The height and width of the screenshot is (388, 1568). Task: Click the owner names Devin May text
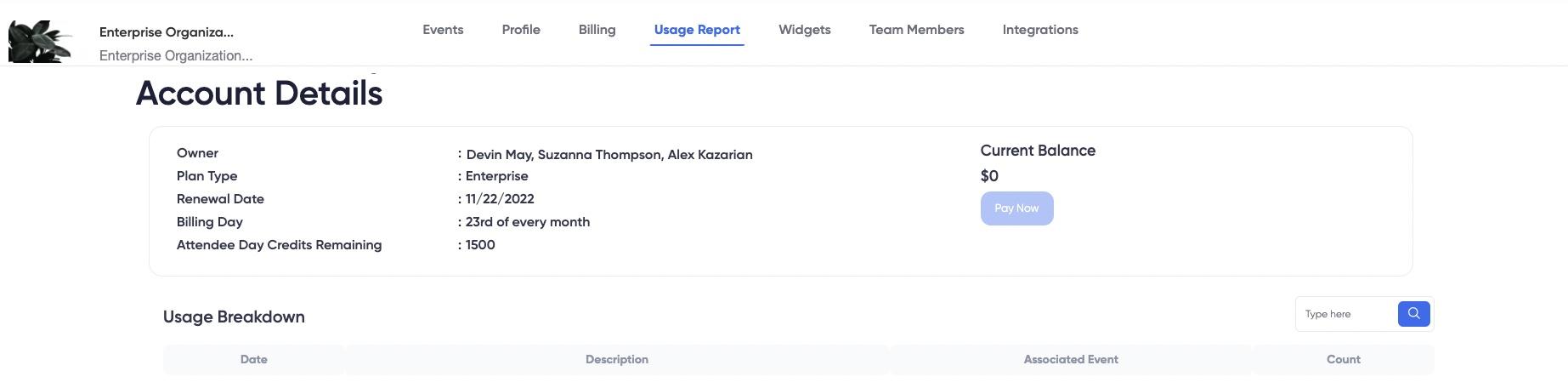[499, 155]
